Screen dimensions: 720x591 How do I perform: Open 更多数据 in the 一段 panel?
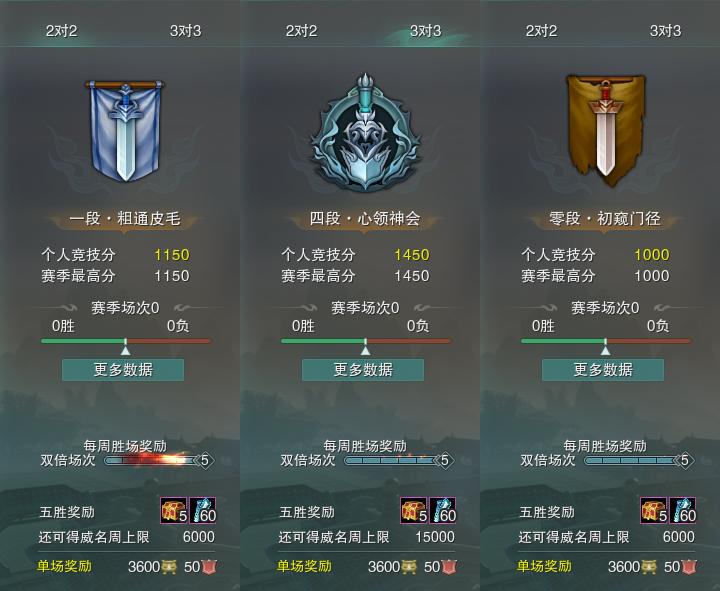[x=123, y=370]
